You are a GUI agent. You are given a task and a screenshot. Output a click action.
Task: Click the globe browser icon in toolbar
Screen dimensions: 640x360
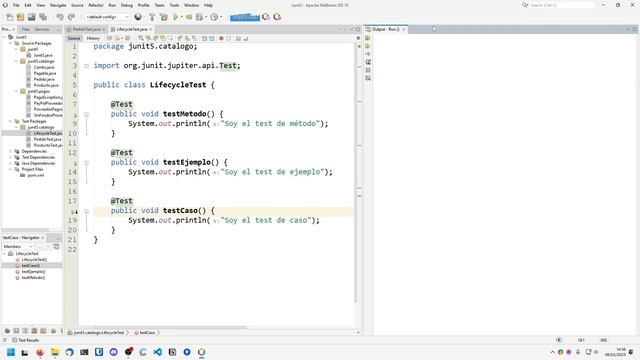coord(138,17)
